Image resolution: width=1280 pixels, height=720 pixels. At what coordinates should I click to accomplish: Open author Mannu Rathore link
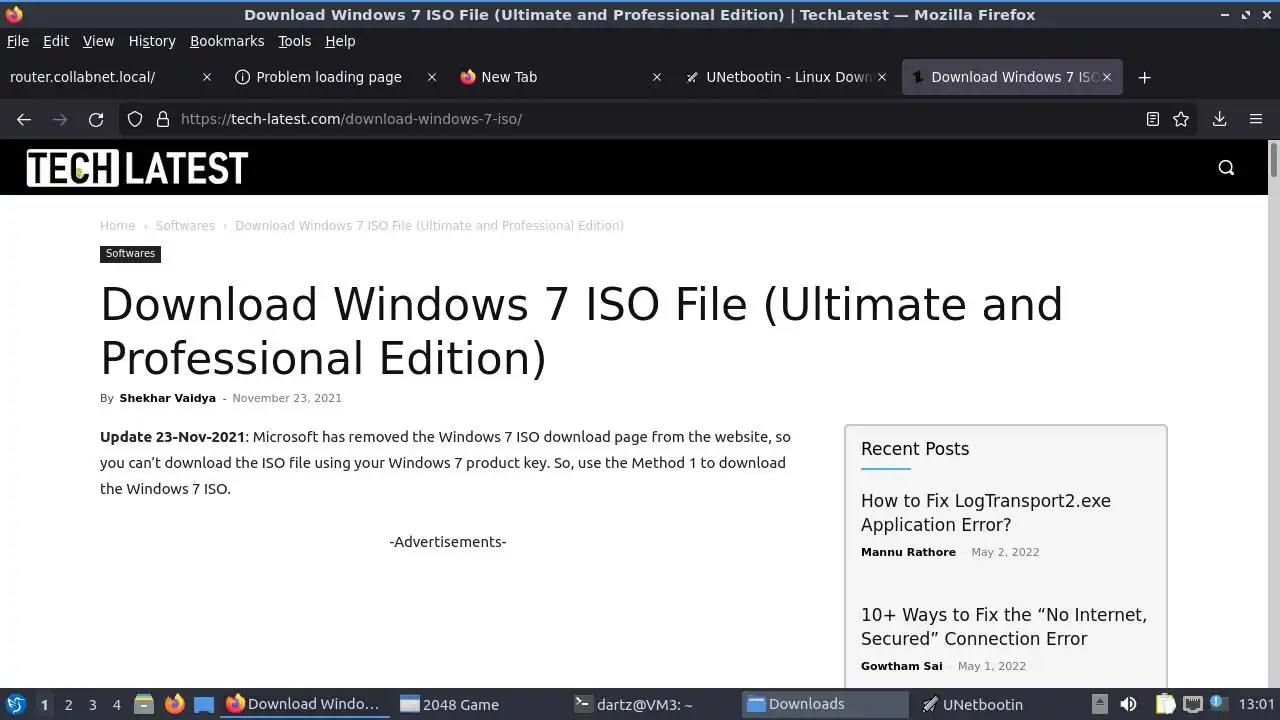pos(908,552)
